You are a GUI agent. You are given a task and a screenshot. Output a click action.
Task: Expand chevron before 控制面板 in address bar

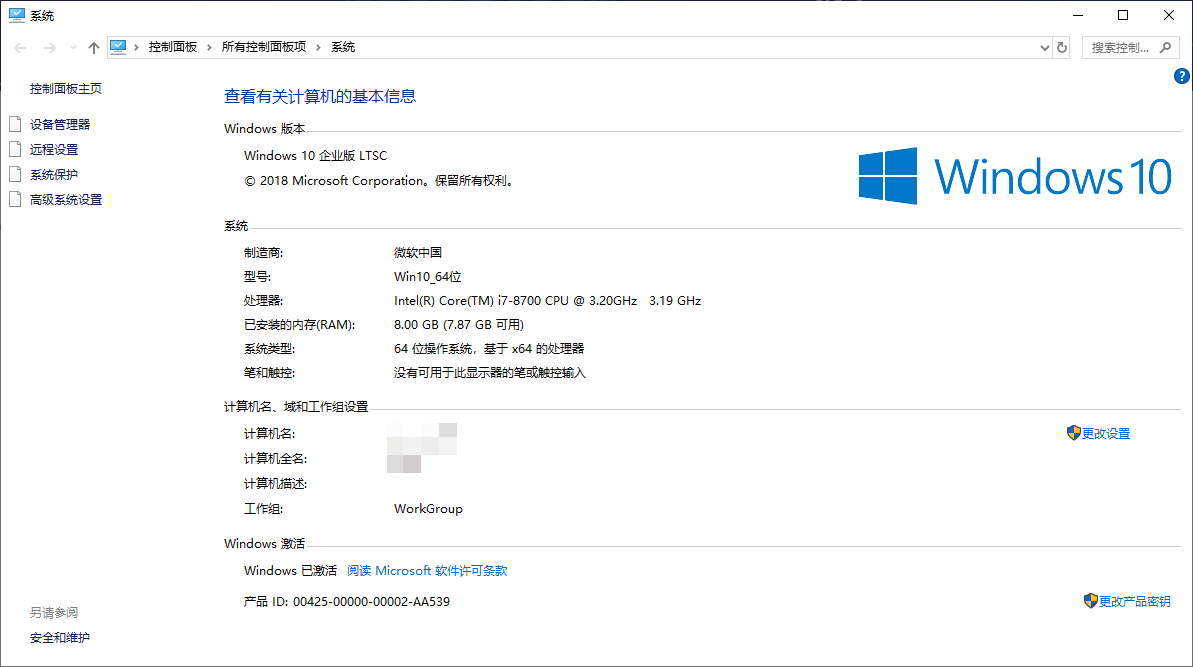(136, 47)
